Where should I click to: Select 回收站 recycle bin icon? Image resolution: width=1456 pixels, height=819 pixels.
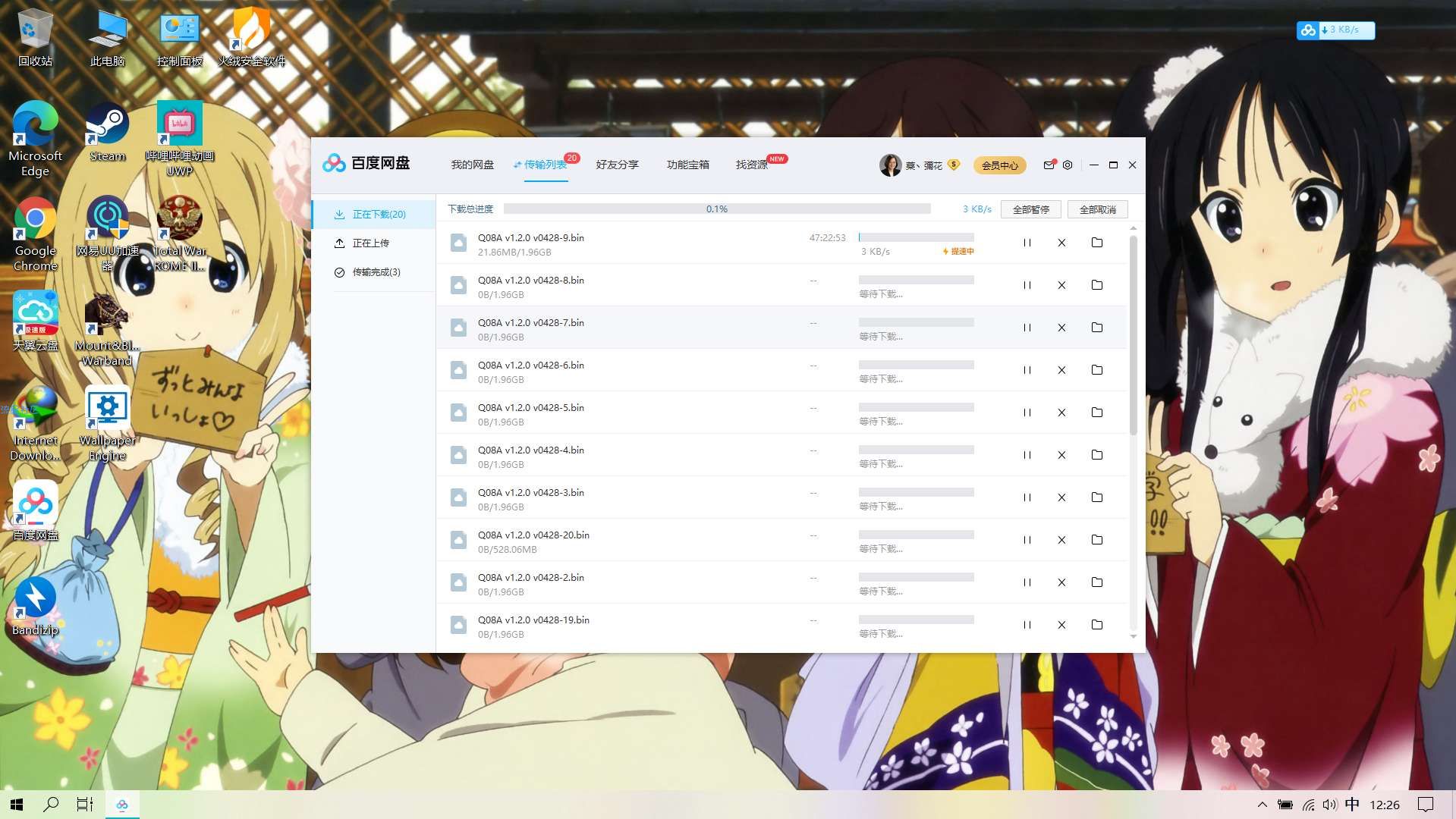35,38
